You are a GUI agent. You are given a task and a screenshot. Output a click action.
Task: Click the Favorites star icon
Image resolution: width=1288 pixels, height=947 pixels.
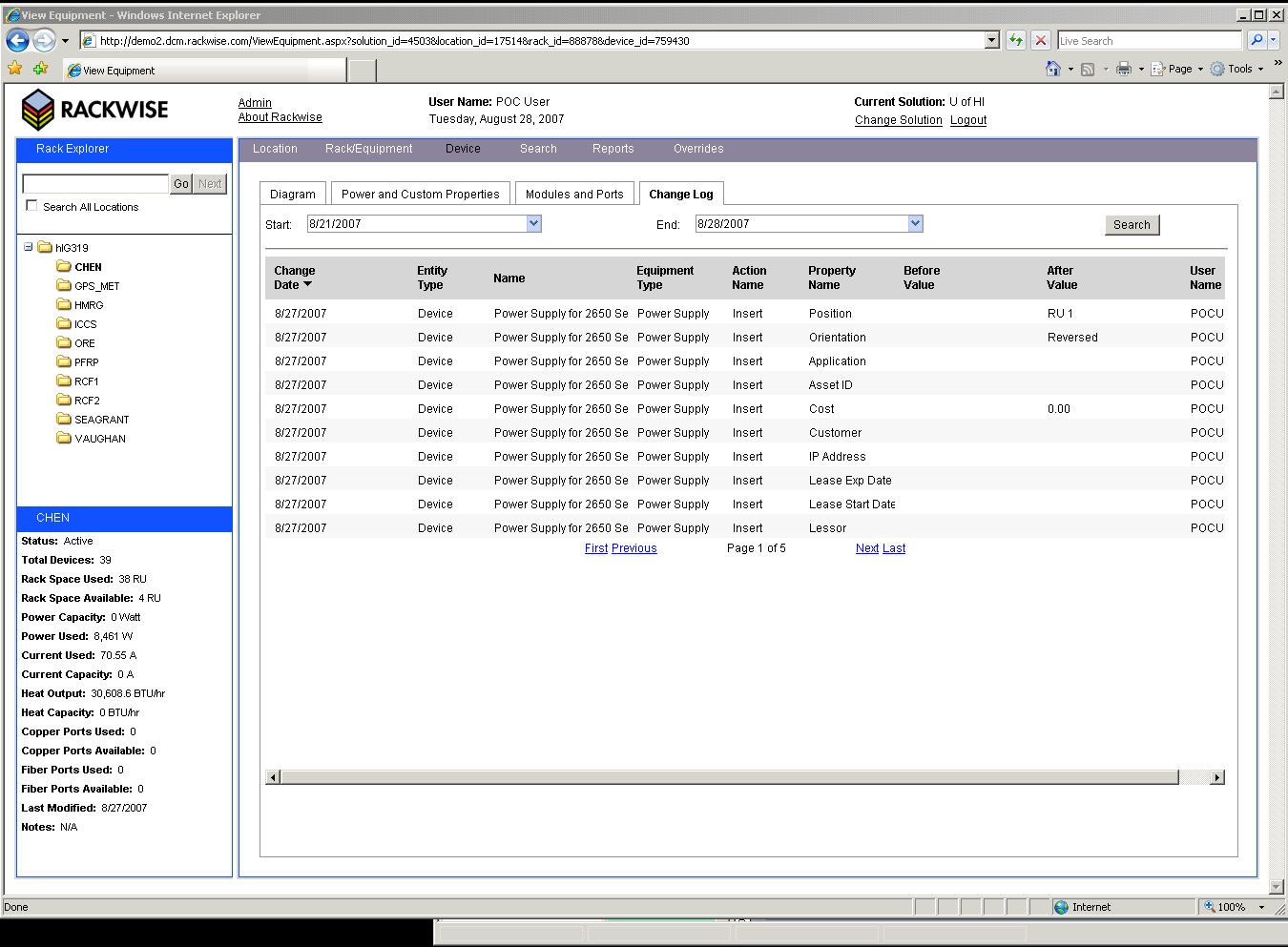[x=15, y=69]
